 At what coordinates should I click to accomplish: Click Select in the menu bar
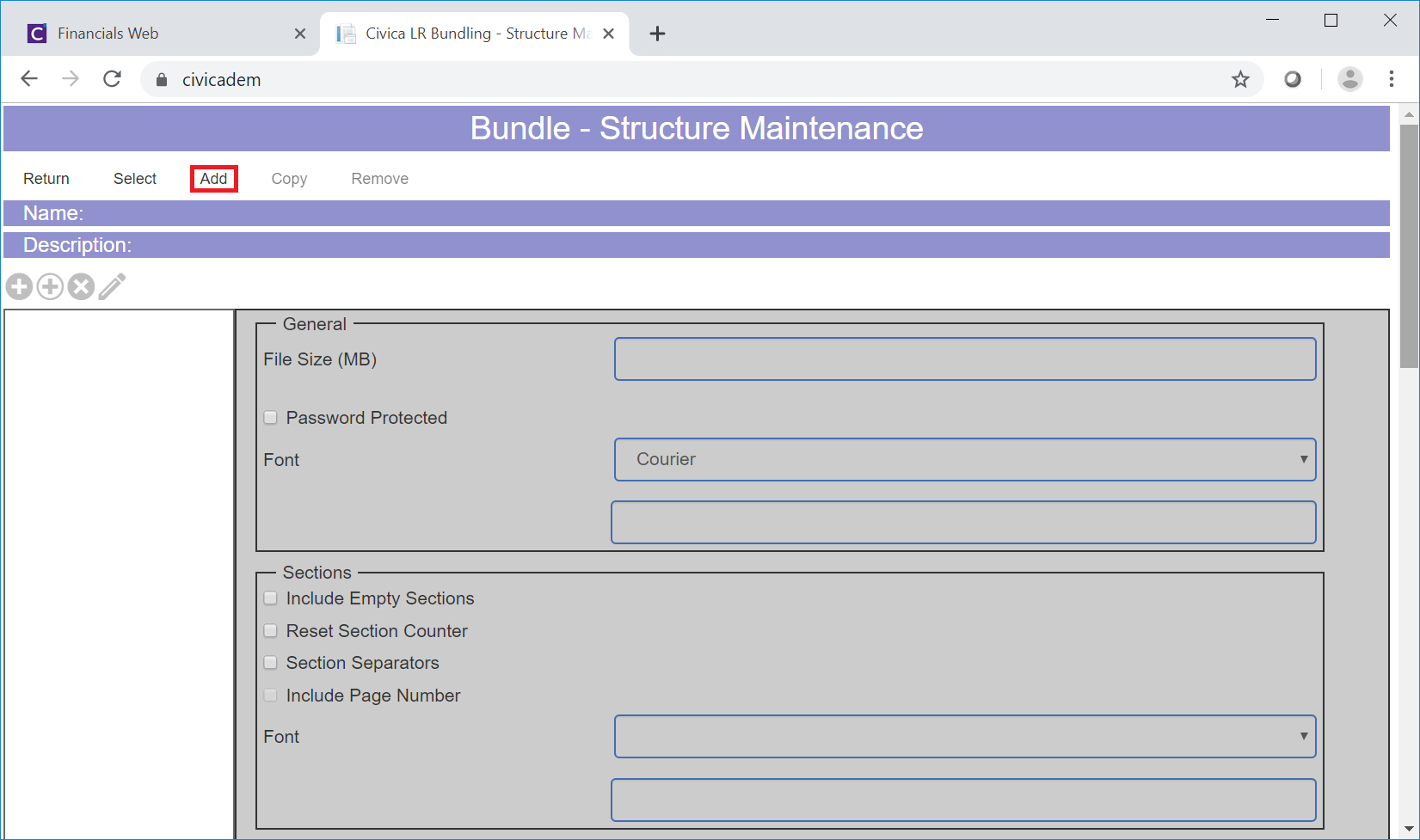point(135,179)
